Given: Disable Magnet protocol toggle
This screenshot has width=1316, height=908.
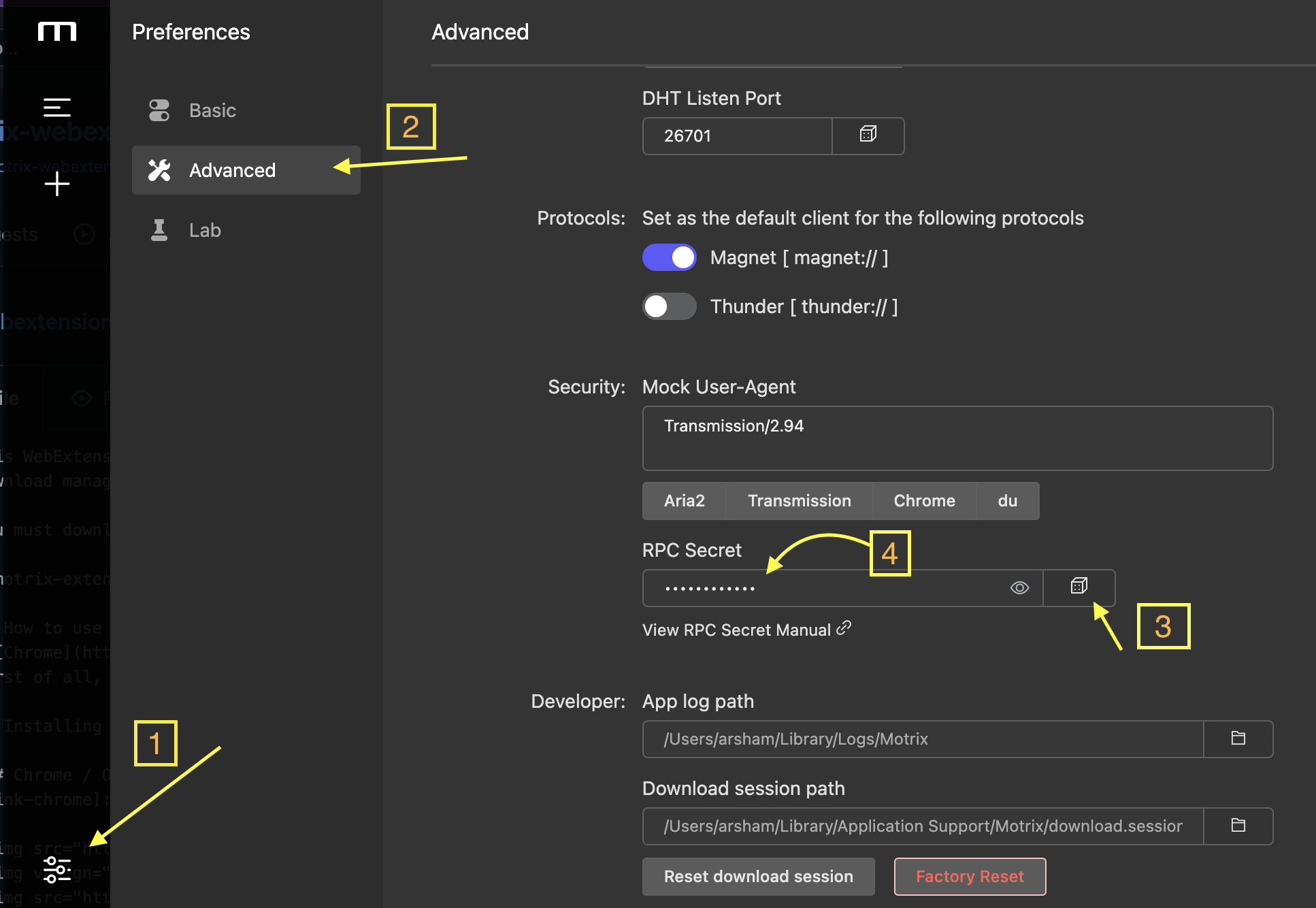Looking at the screenshot, I should pyautogui.click(x=669, y=257).
